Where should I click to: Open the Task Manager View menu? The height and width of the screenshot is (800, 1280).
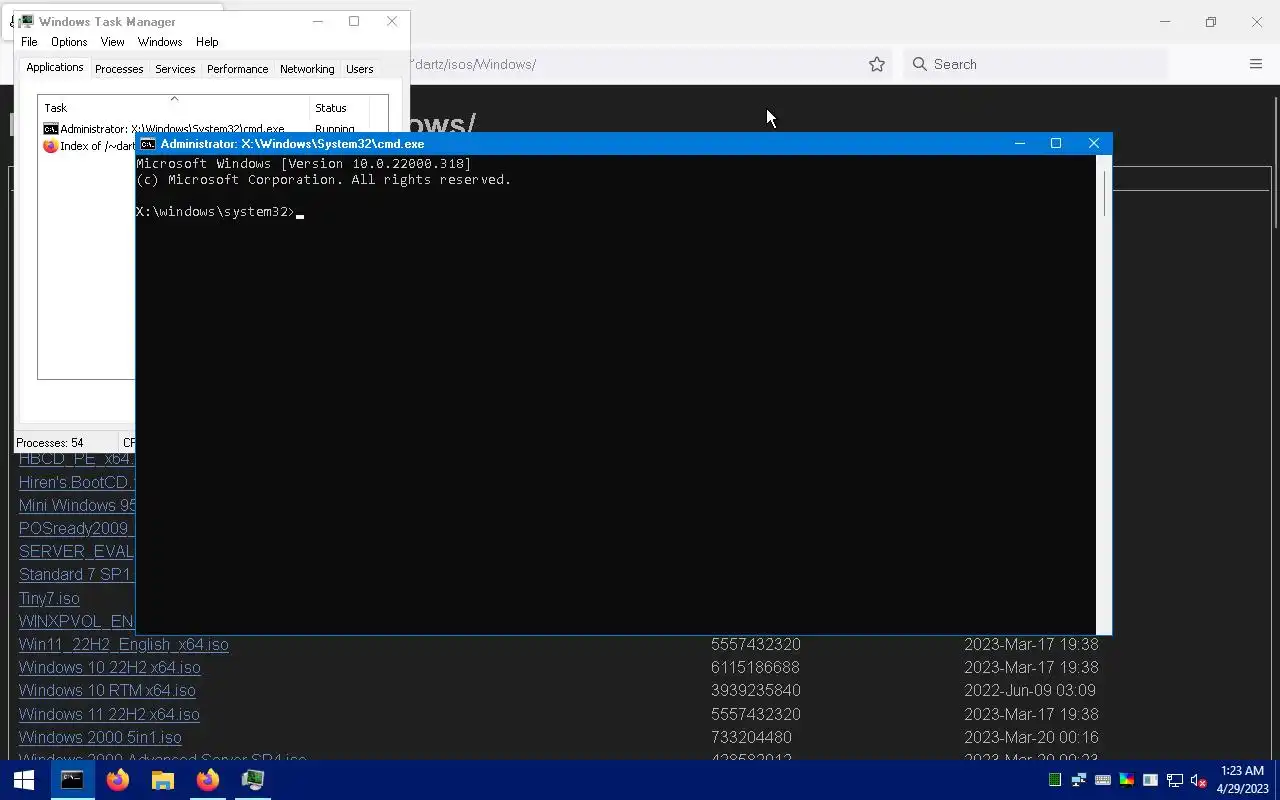112,42
